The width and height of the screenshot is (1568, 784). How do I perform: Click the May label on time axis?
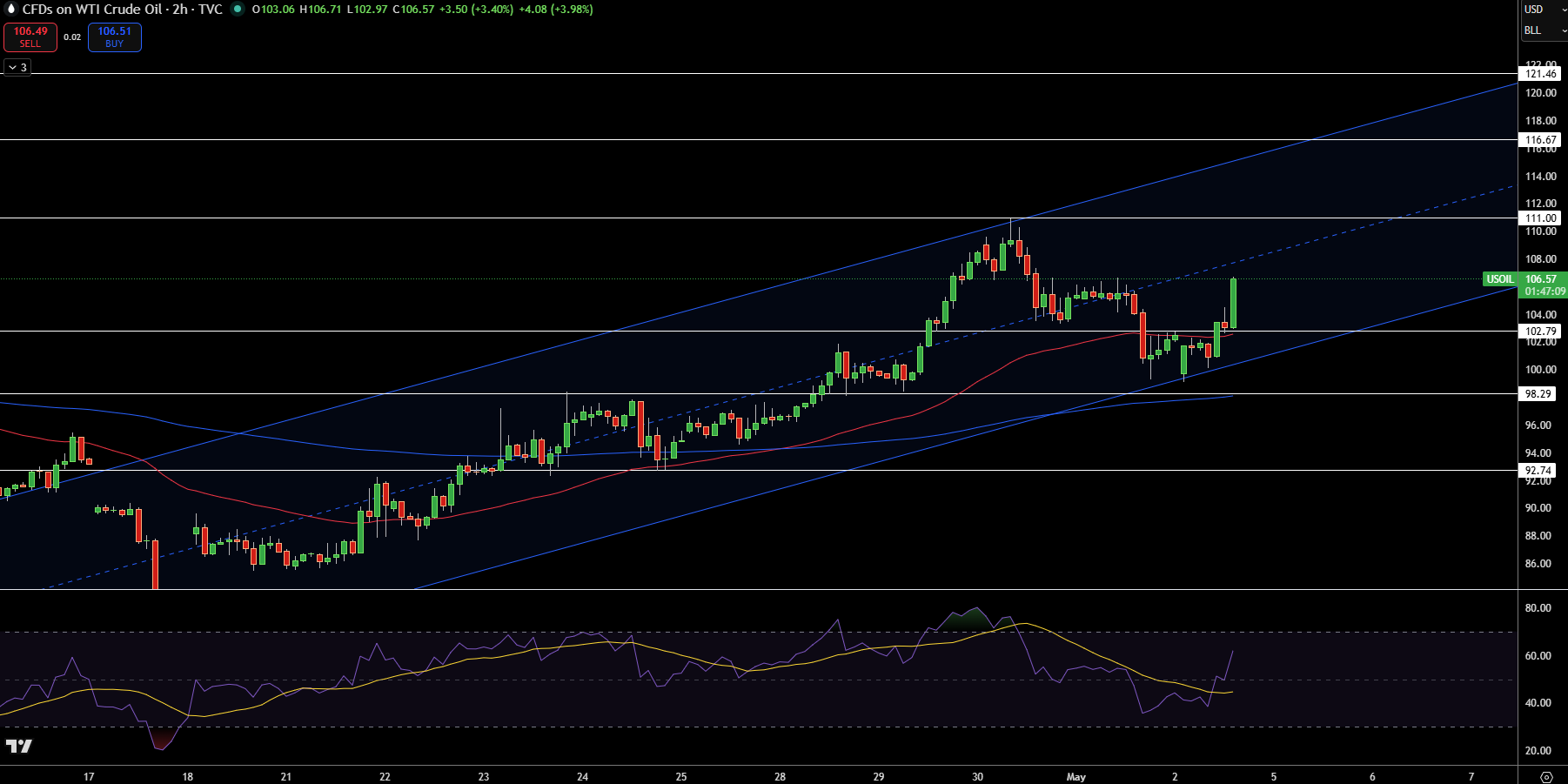point(1076,777)
